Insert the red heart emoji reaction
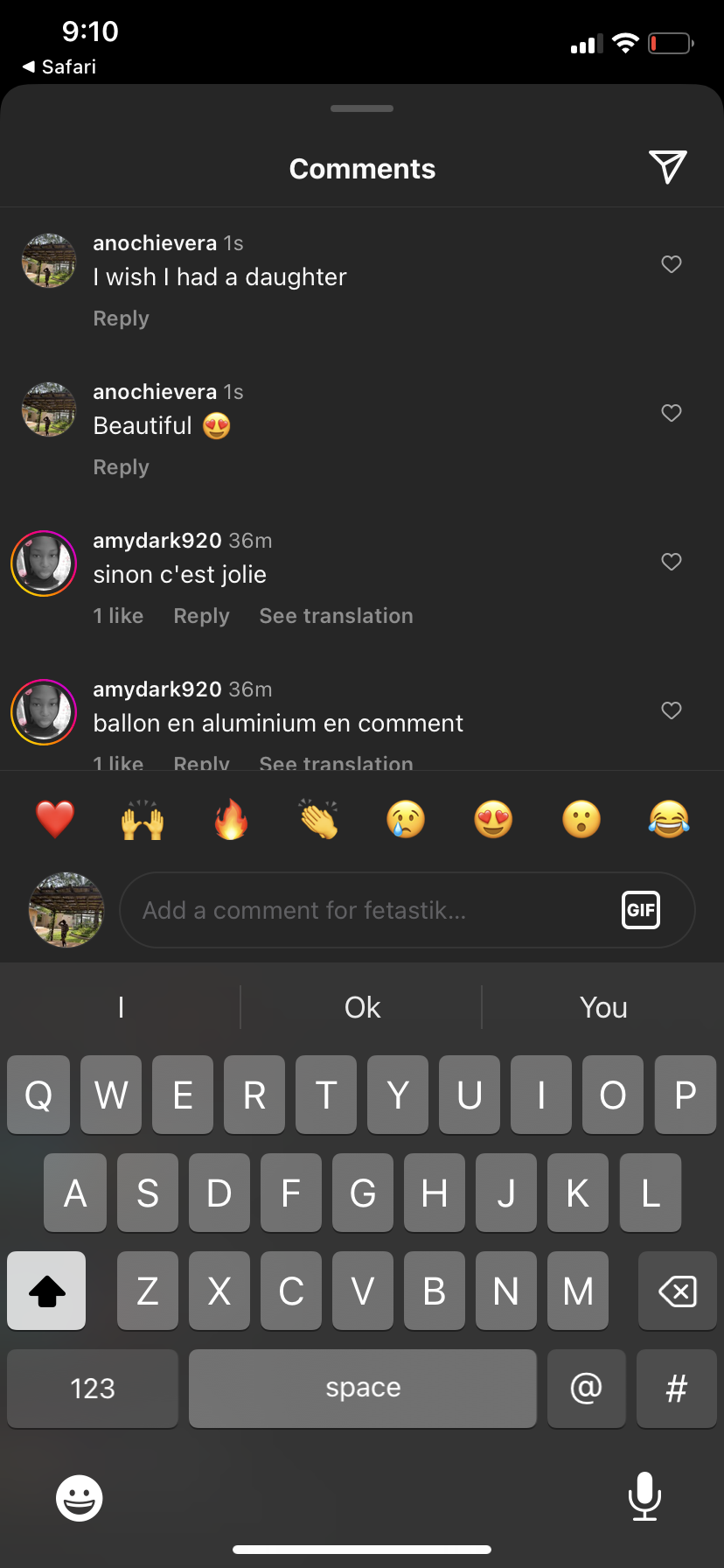The width and height of the screenshot is (724, 1568). tap(55, 820)
